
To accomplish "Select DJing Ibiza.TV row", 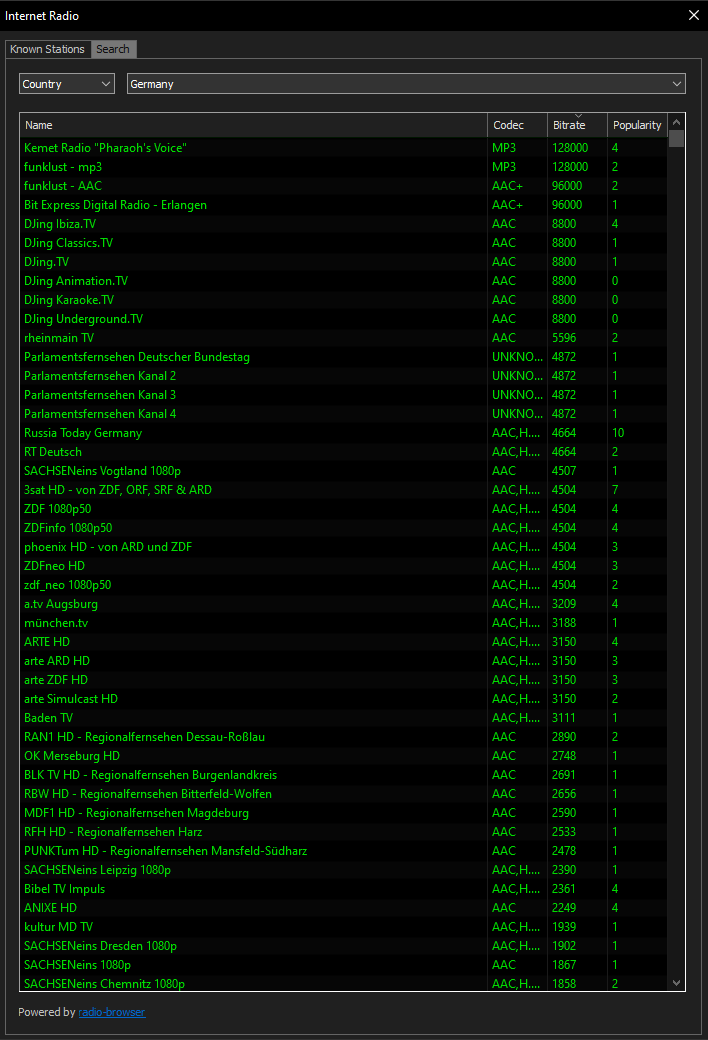I will tap(343, 224).
